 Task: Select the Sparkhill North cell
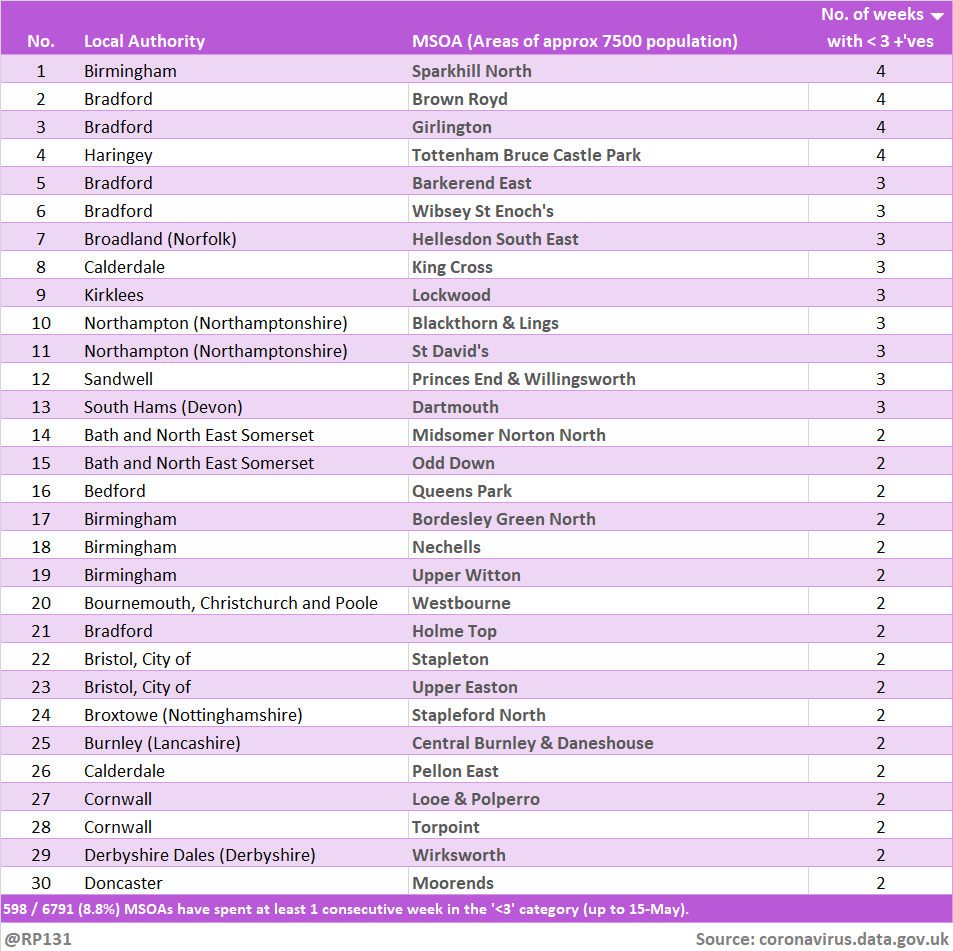click(471, 71)
